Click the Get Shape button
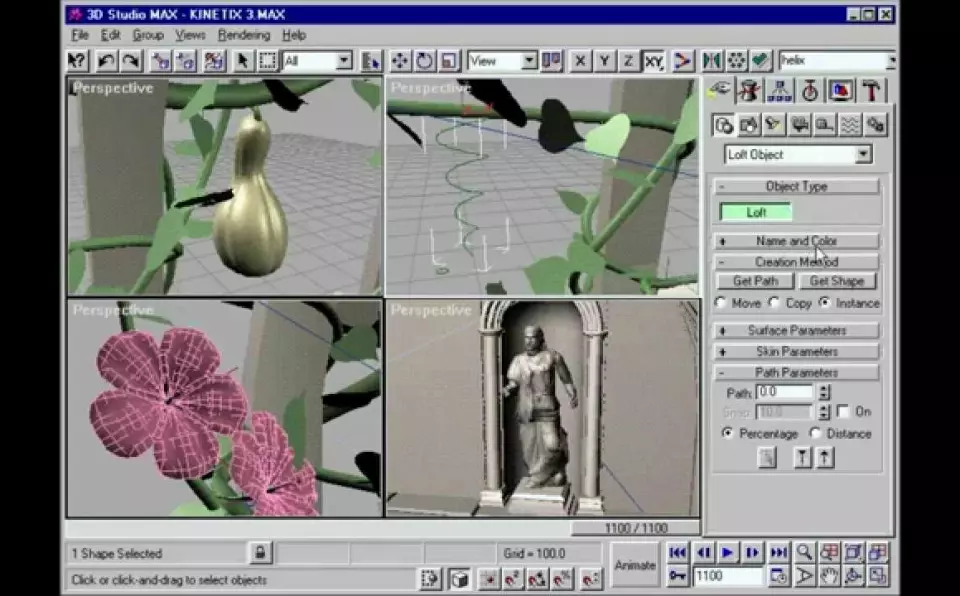 pos(837,281)
